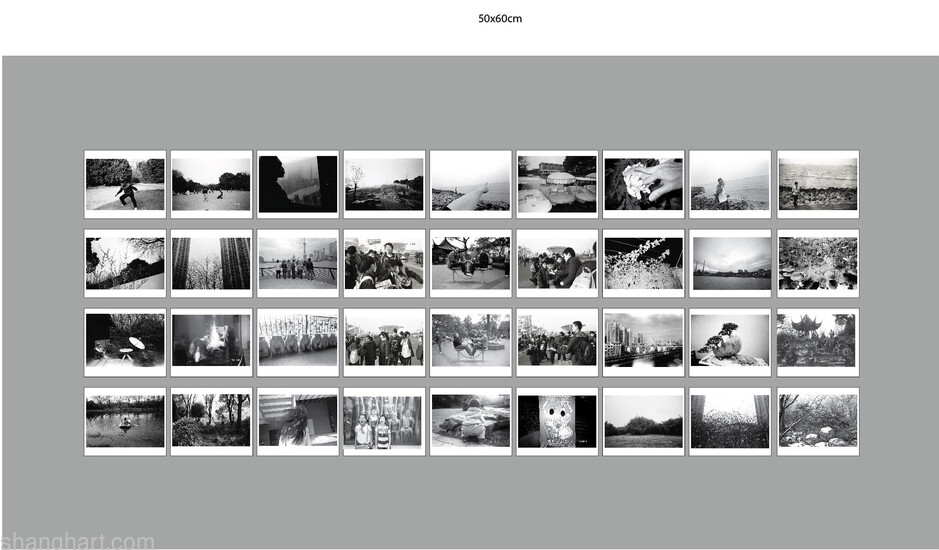
Task: Open the row of elephant statues photo
Action: click(x=298, y=342)
